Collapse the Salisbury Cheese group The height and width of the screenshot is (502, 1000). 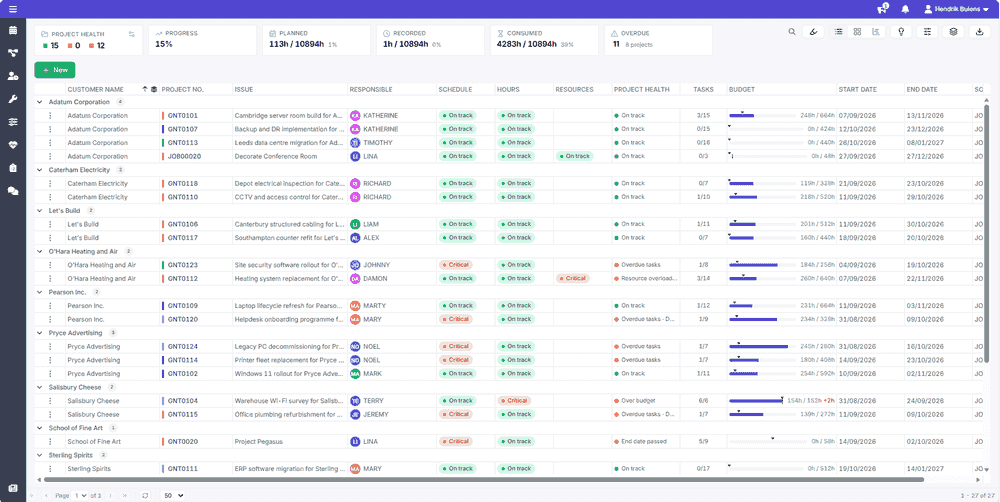coord(40,387)
